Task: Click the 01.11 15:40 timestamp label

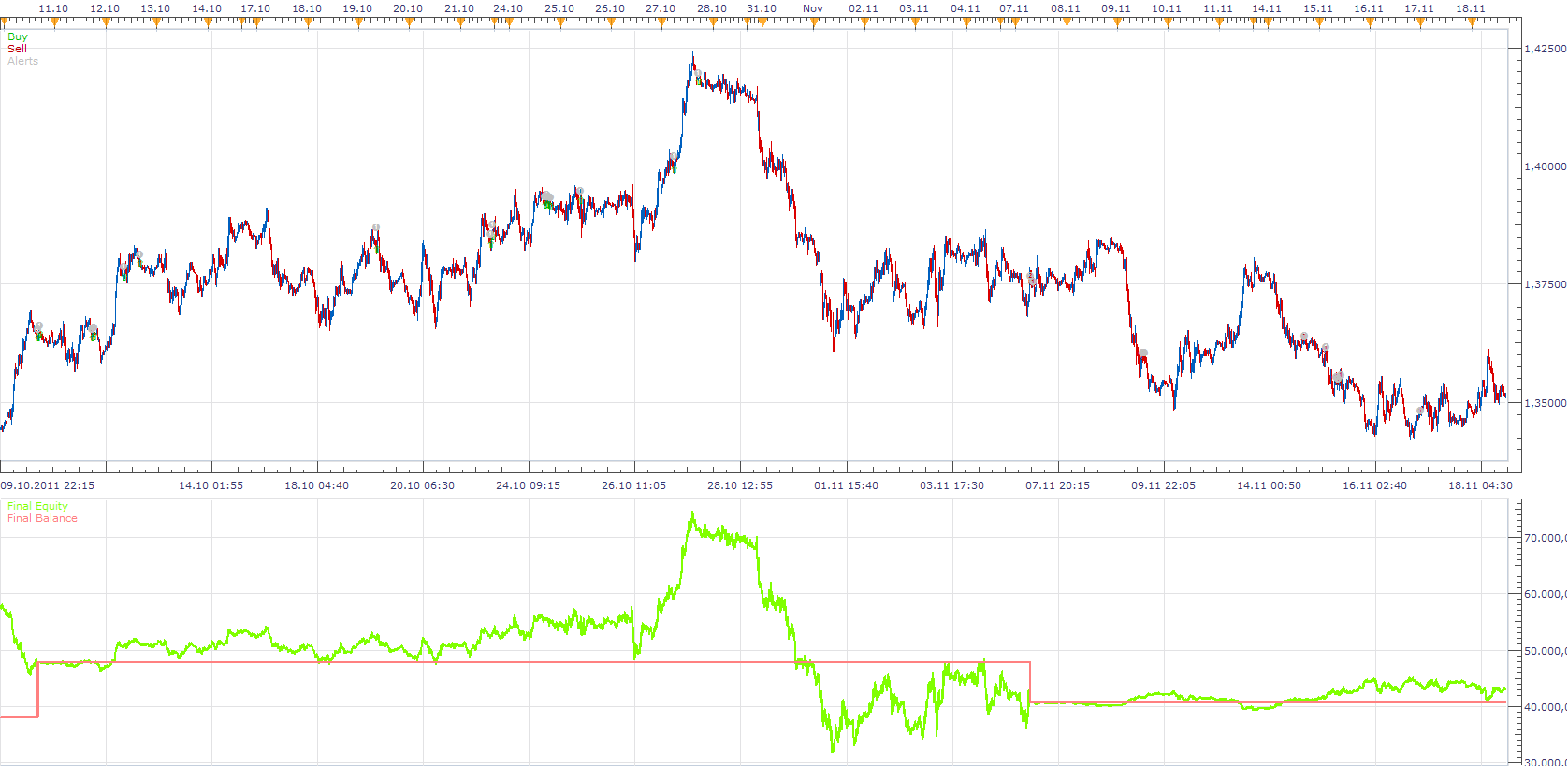Action: coord(847,485)
